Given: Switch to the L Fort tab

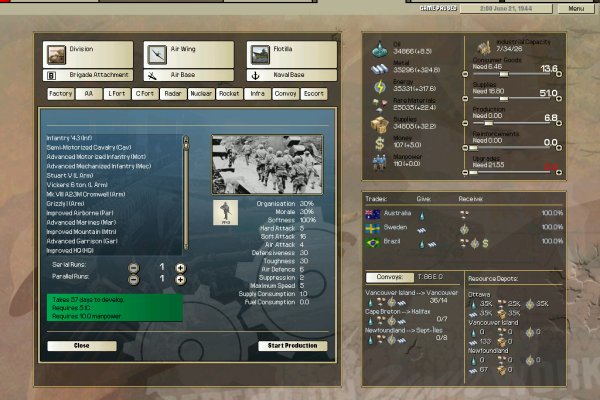Looking at the screenshot, I should coord(117,94).
